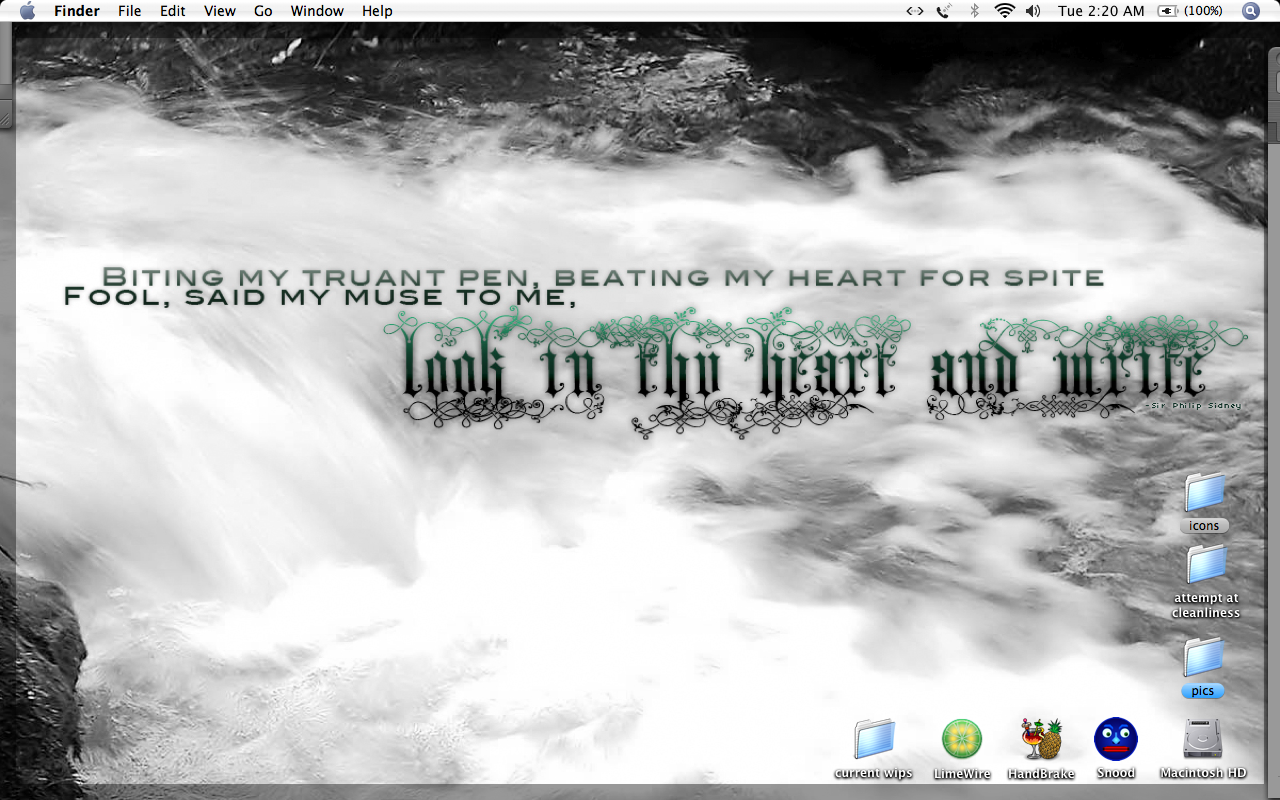
Task: Click the phone modem status icon
Action: click(944, 11)
